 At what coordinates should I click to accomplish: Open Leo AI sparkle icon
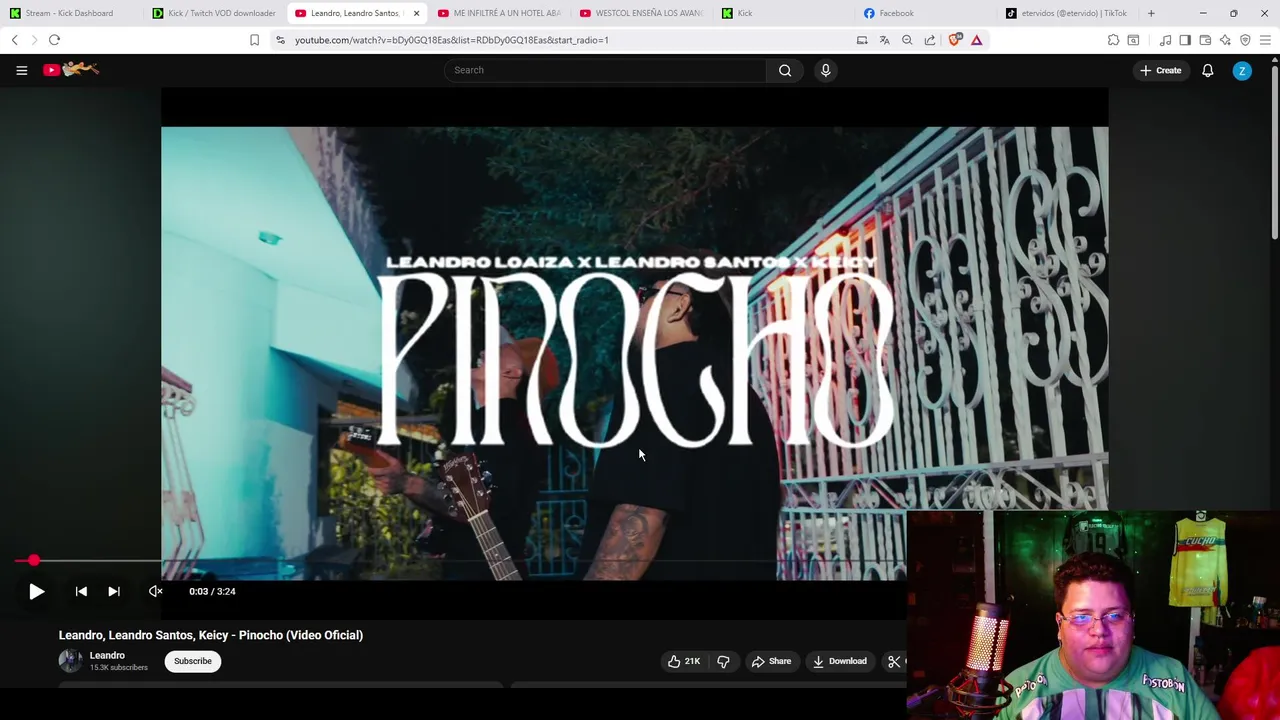pos(1225,40)
